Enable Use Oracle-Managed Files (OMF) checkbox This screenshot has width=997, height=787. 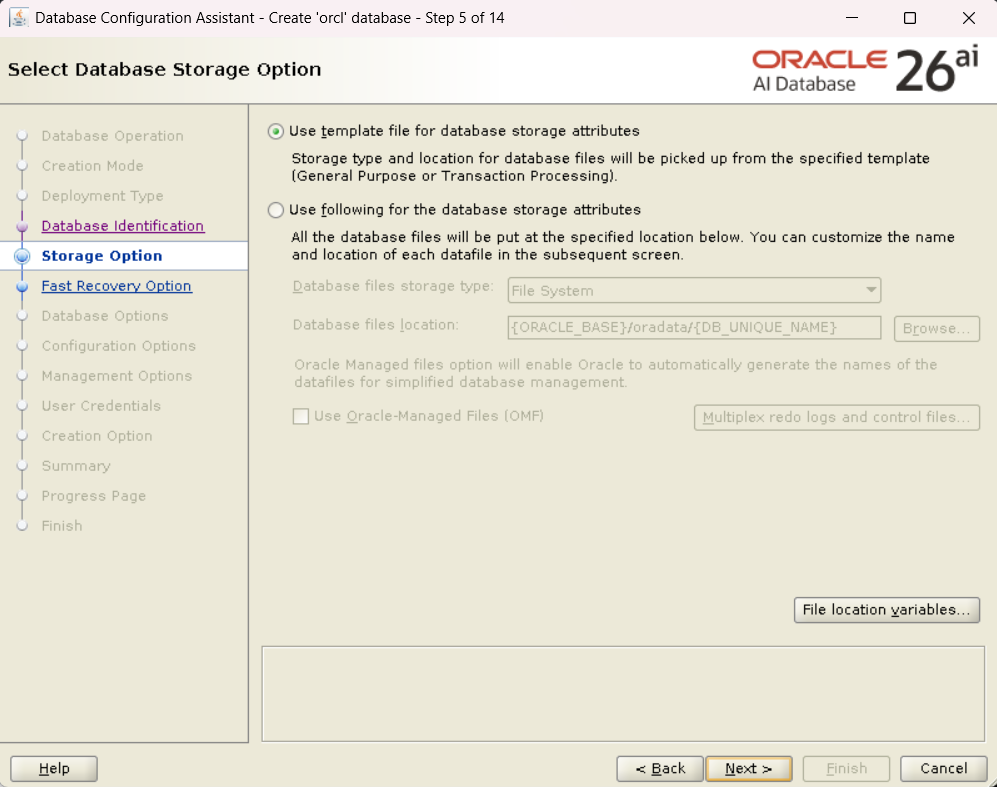301,416
